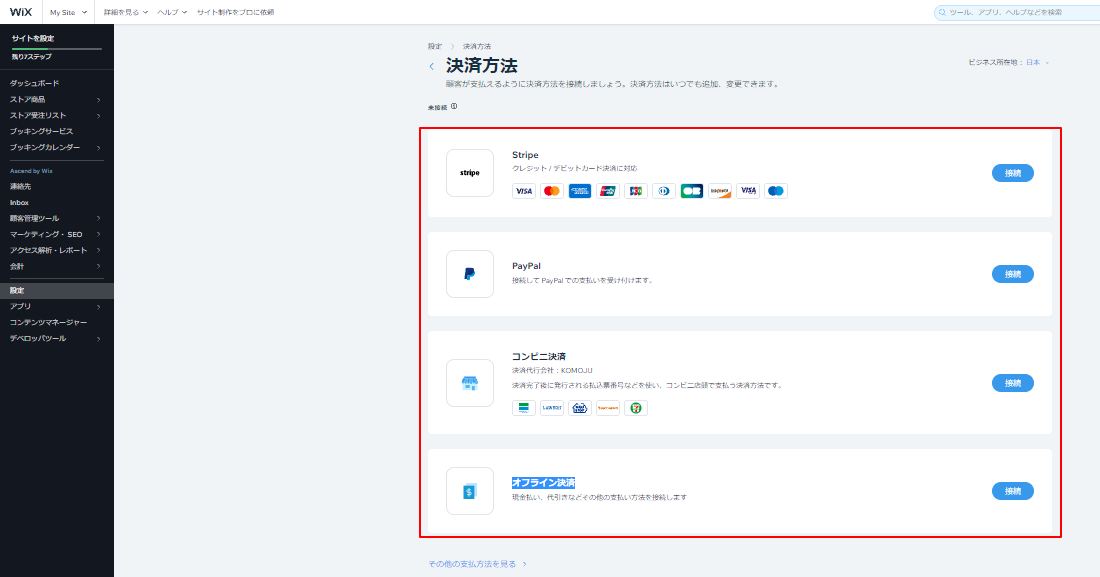Expand the ストア商品 sidebar submenu
Image resolution: width=1100 pixels, height=577 pixels.
click(x=98, y=99)
